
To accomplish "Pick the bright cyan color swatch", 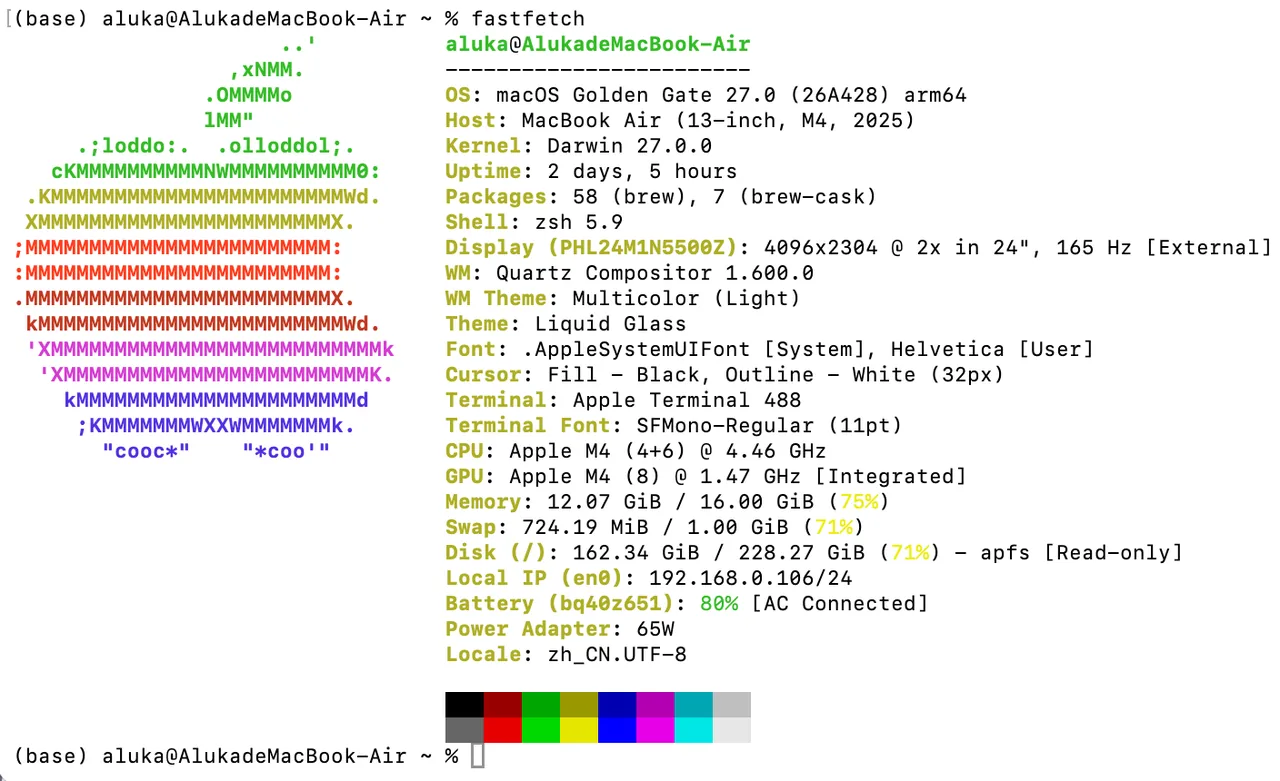I will [x=693, y=730].
